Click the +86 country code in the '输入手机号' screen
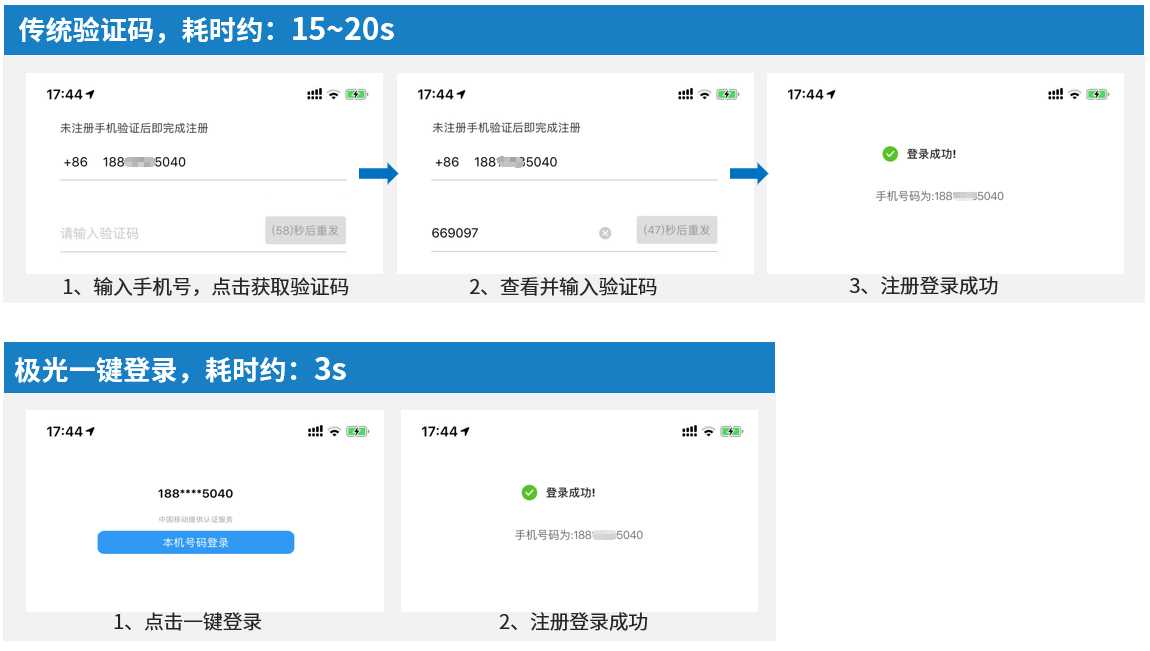This screenshot has height=651, width=1150. click(76, 162)
